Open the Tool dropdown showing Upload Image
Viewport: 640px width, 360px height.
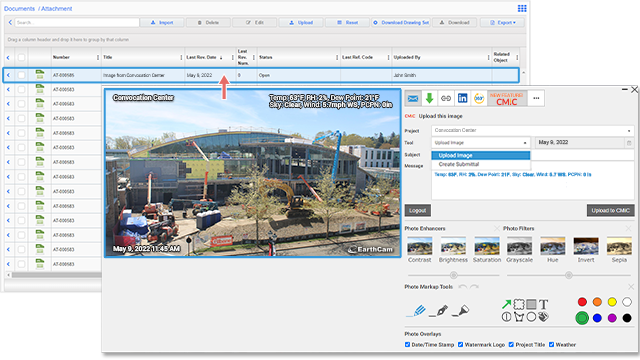(x=480, y=143)
